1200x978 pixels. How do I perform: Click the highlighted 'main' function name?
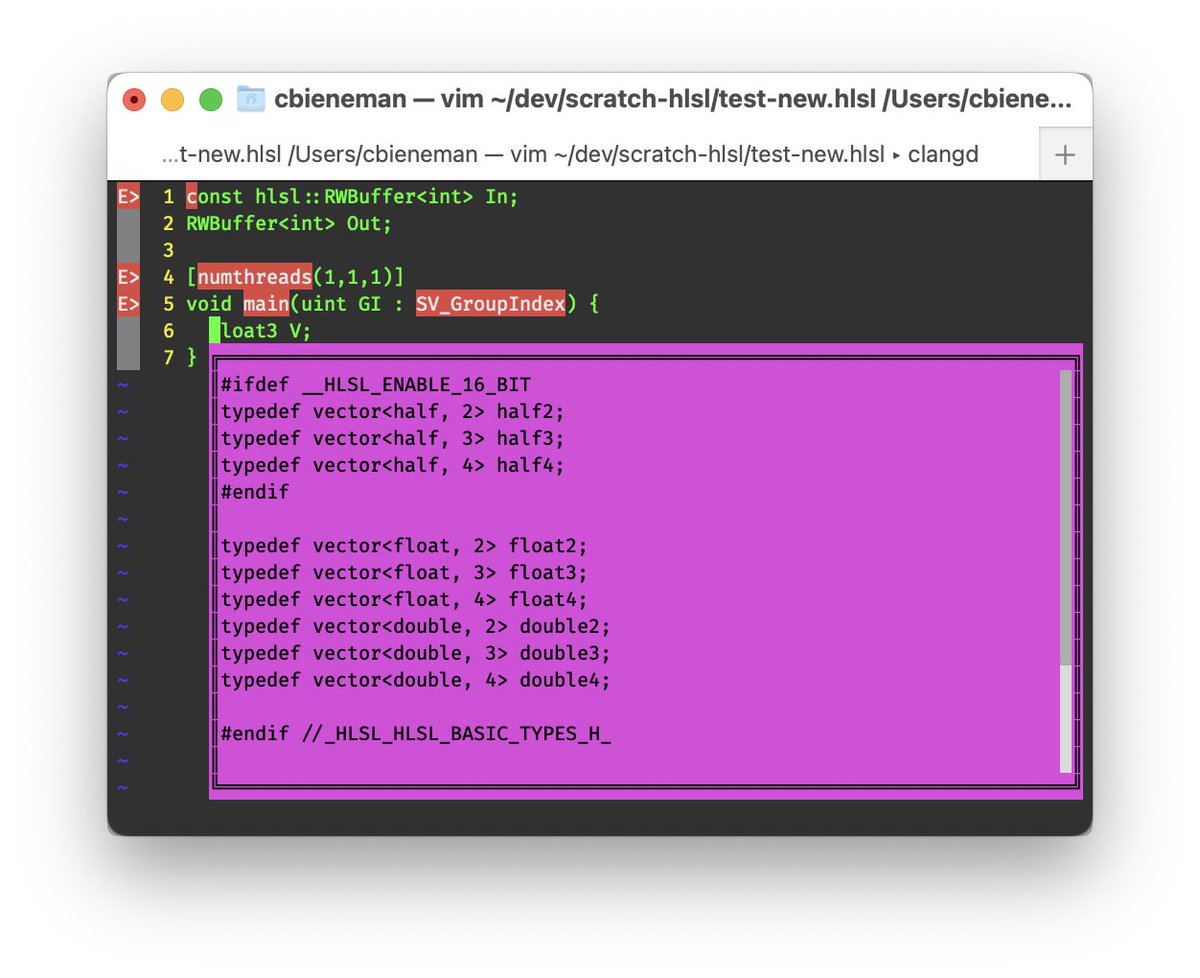click(x=266, y=304)
